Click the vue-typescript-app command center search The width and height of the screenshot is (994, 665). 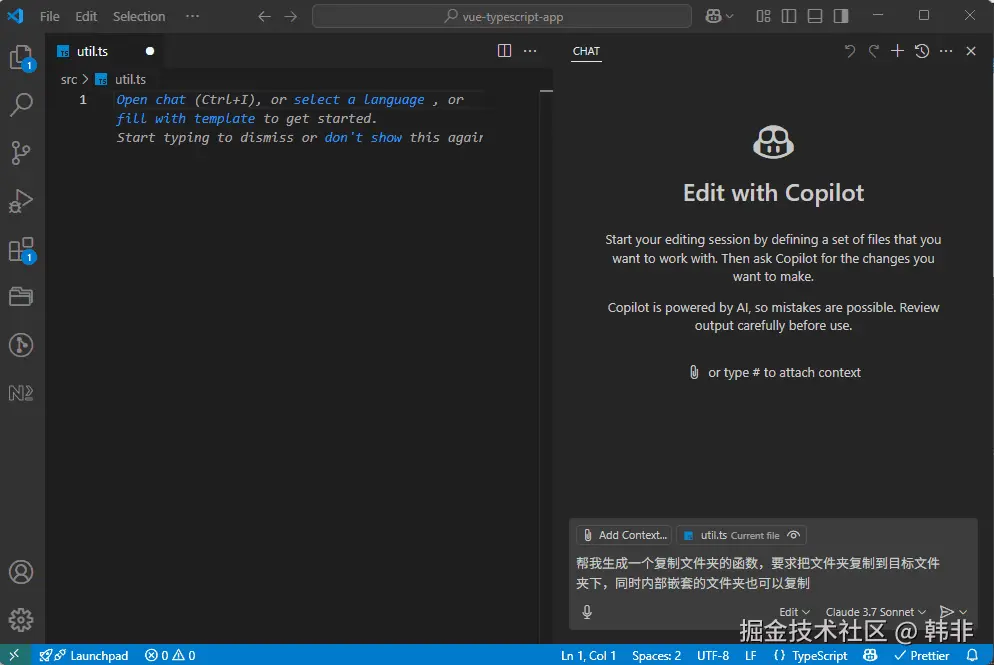tap(501, 16)
